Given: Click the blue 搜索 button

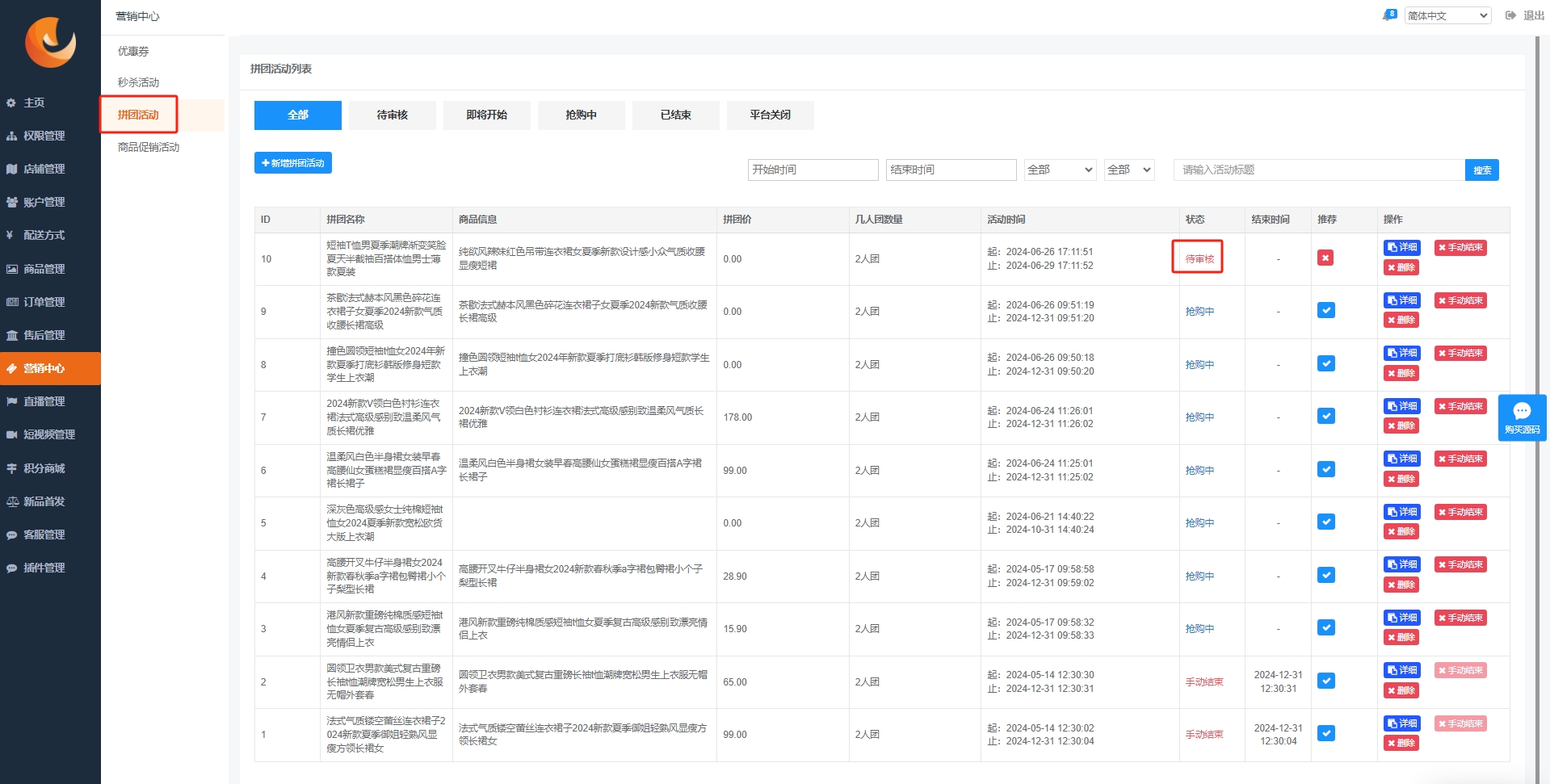Looking at the screenshot, I should pyautogui.click(x=1482, y=170).
